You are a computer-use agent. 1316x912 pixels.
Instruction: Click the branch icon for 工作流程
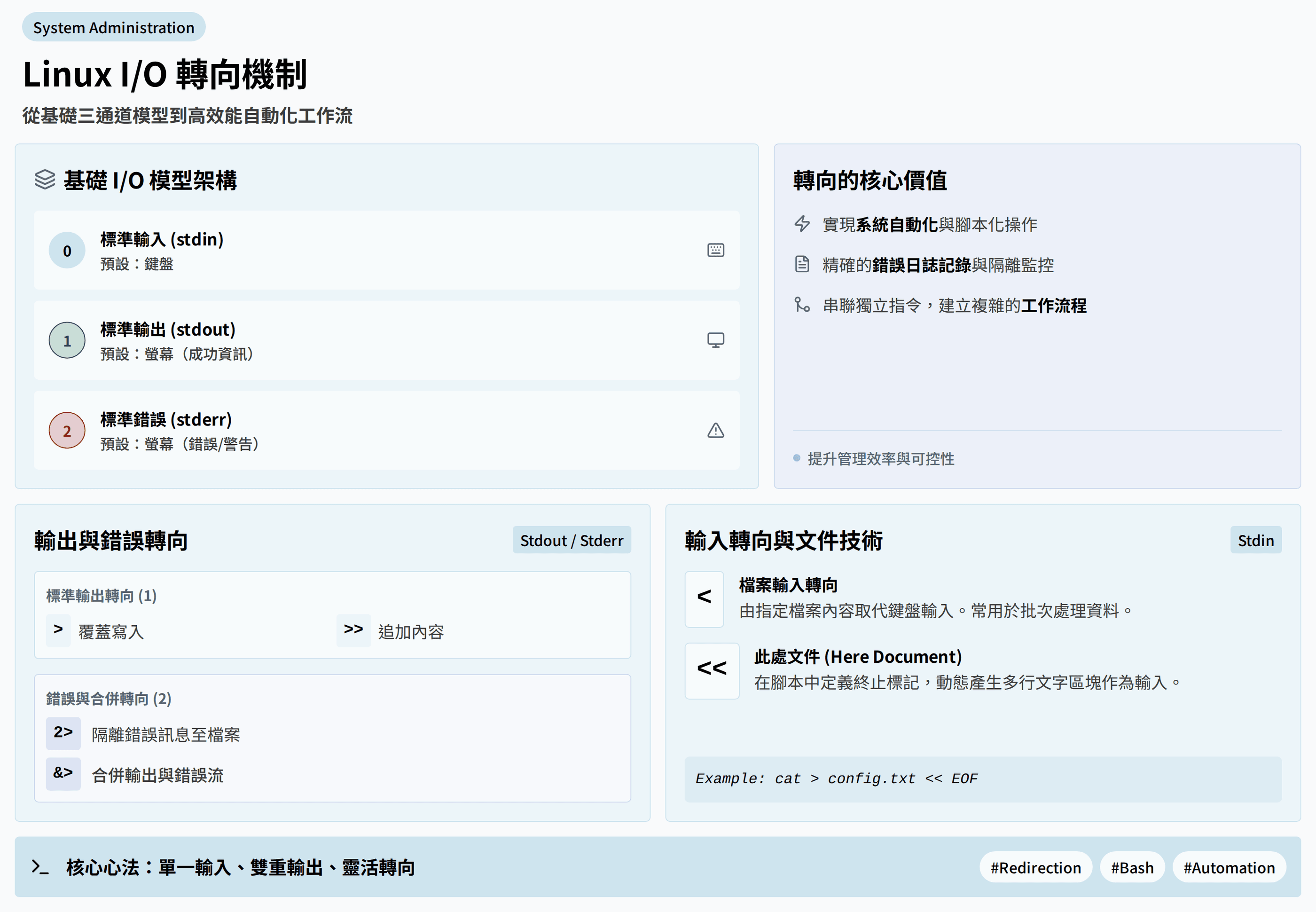pos(802,305)
